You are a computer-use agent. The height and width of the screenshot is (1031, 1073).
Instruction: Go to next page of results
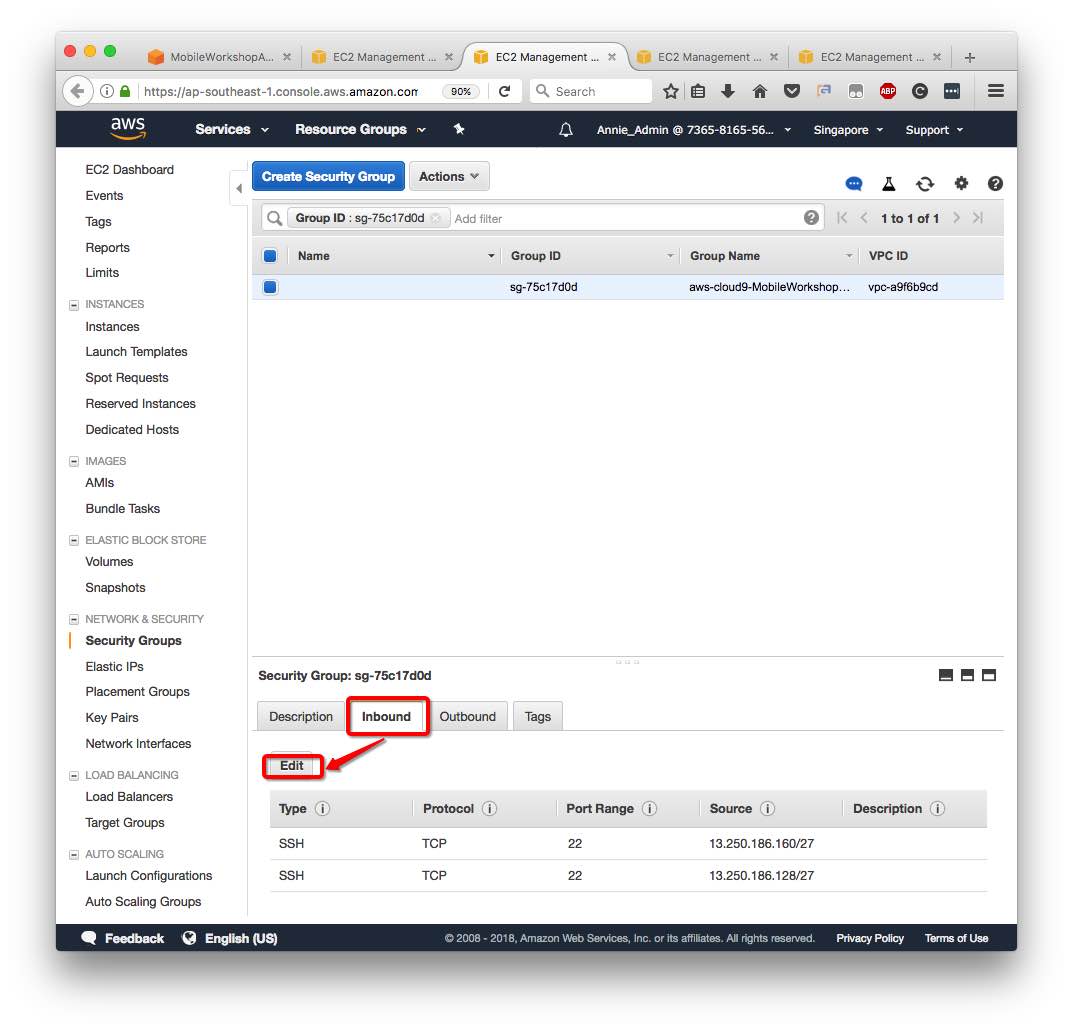click(956, 218)
